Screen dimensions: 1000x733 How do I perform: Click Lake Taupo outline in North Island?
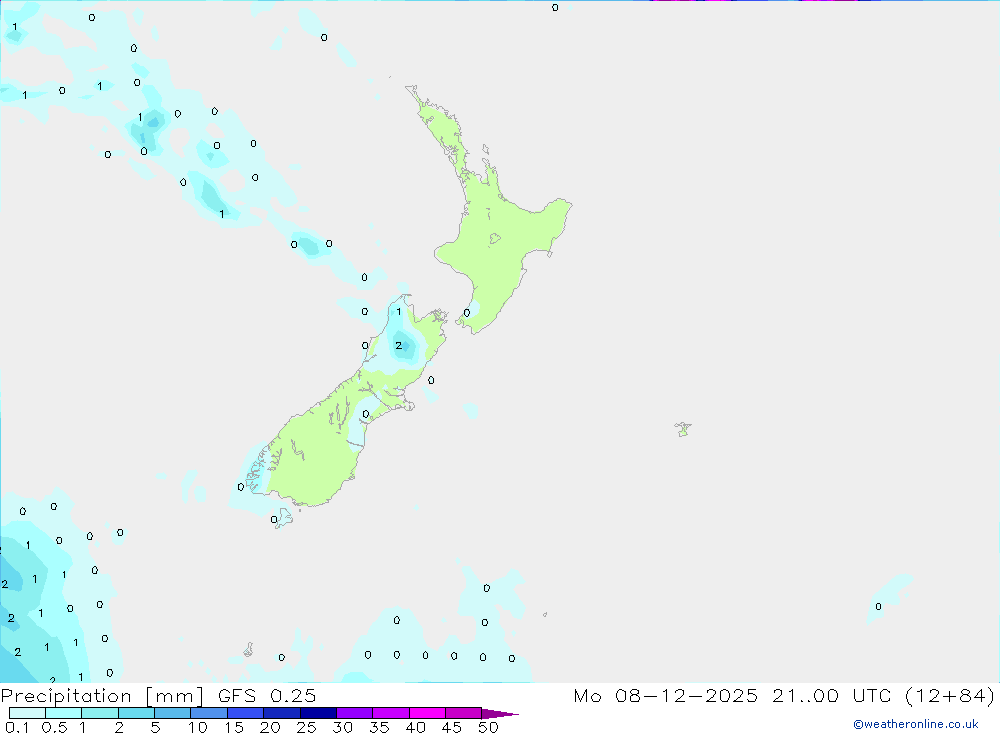pos(495,239)
